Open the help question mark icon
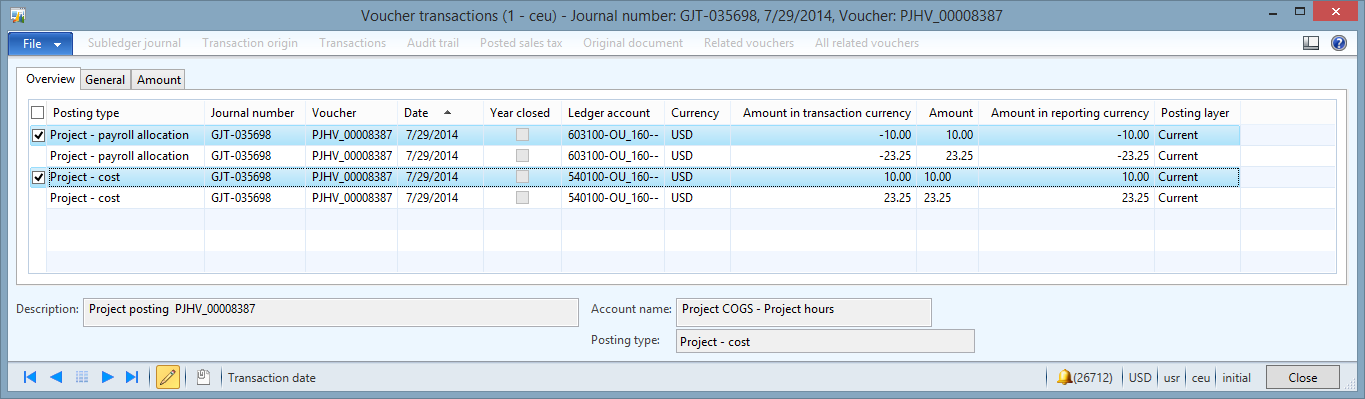 coord(1339,43)
